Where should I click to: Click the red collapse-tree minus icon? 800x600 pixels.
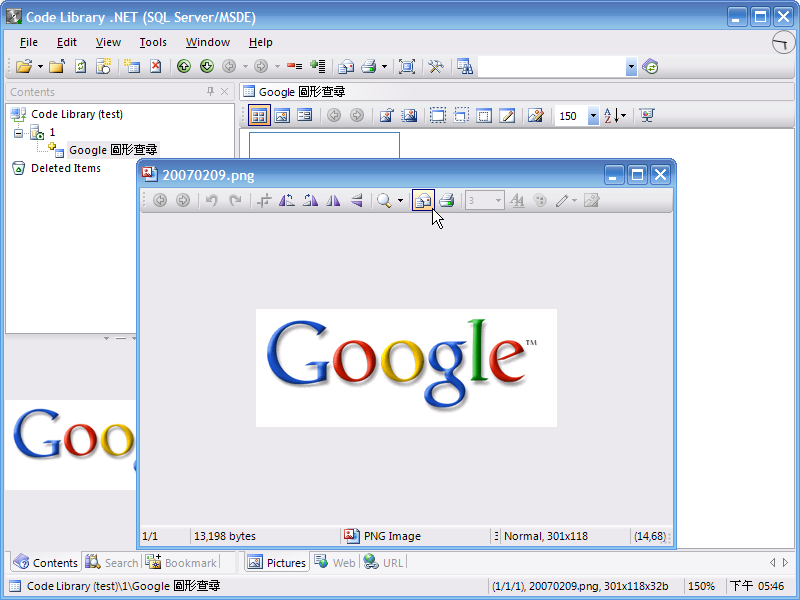click(x=294, y=66)
